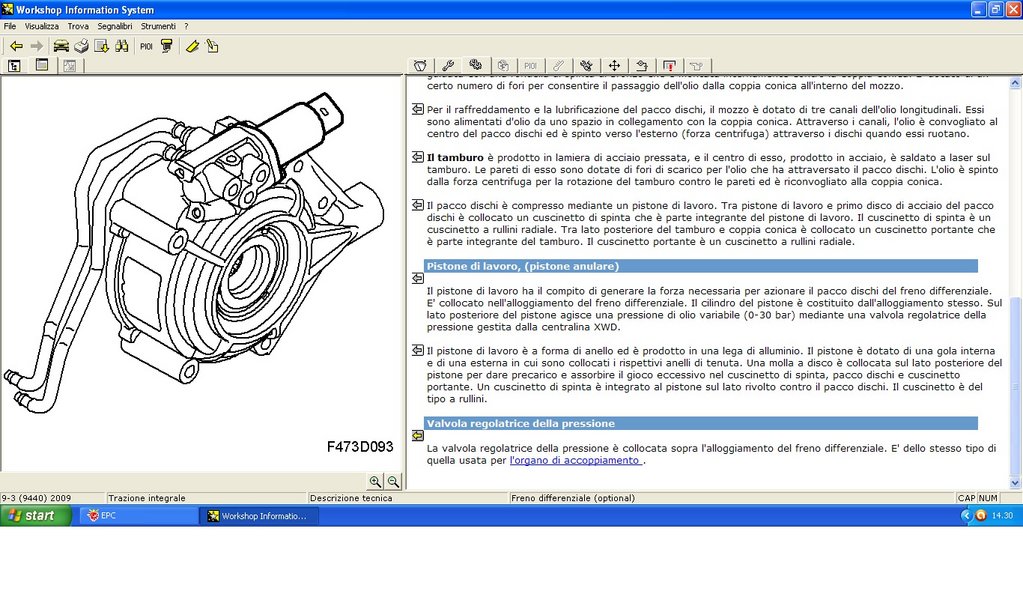This screenshot has width=1023, height=615.
Task: Select the gears technical description tab
Action: (475, 65)
